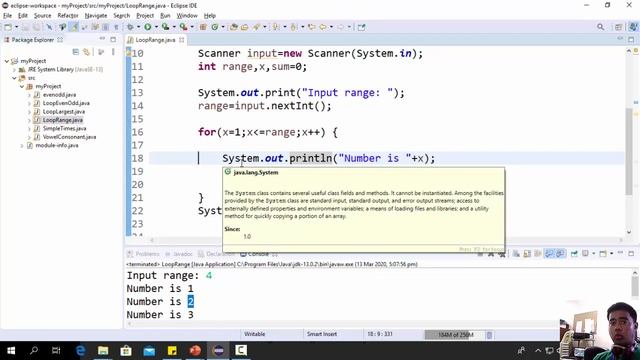Open dropdown arrow next to New icon
The image size is (640, 360).
(x=16, y=27)
